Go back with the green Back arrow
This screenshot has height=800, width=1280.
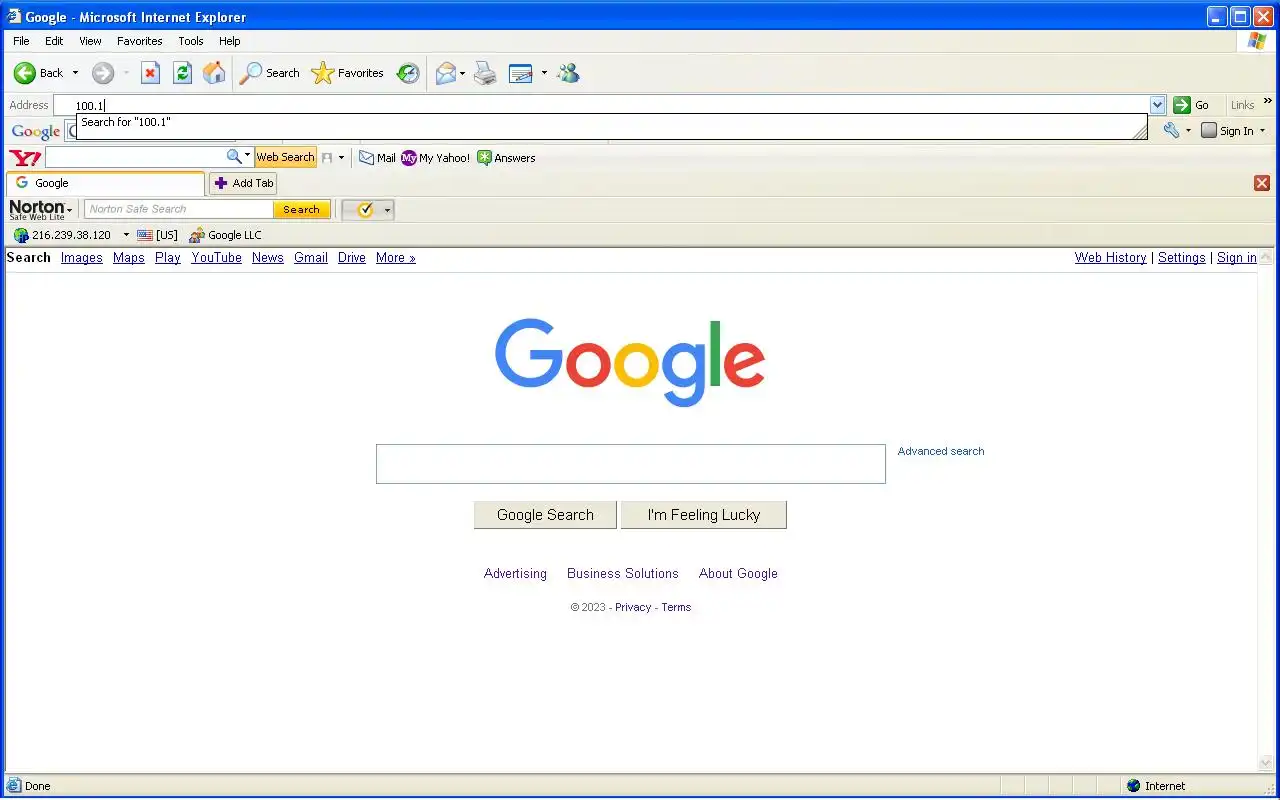(25, 73)
